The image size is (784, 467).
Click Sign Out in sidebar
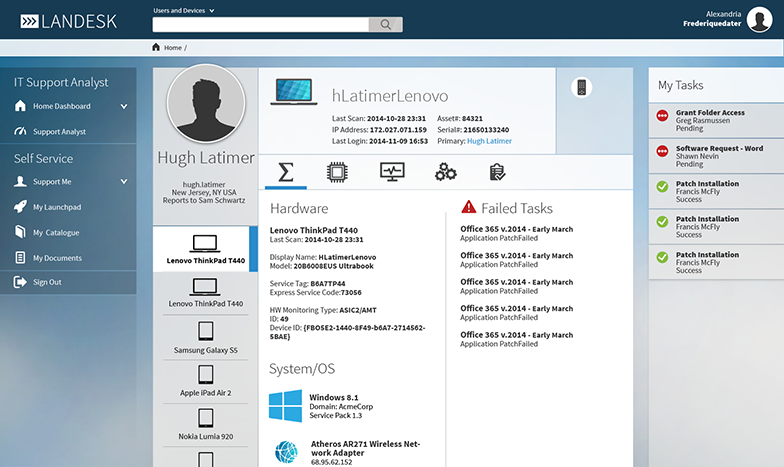point(47,282)
